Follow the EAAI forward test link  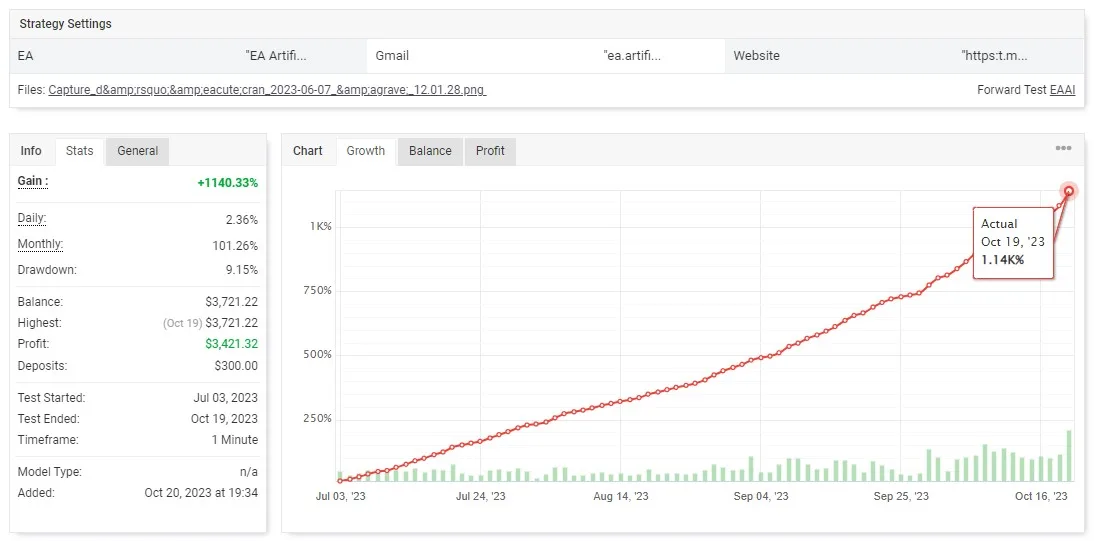[1062, 90]
